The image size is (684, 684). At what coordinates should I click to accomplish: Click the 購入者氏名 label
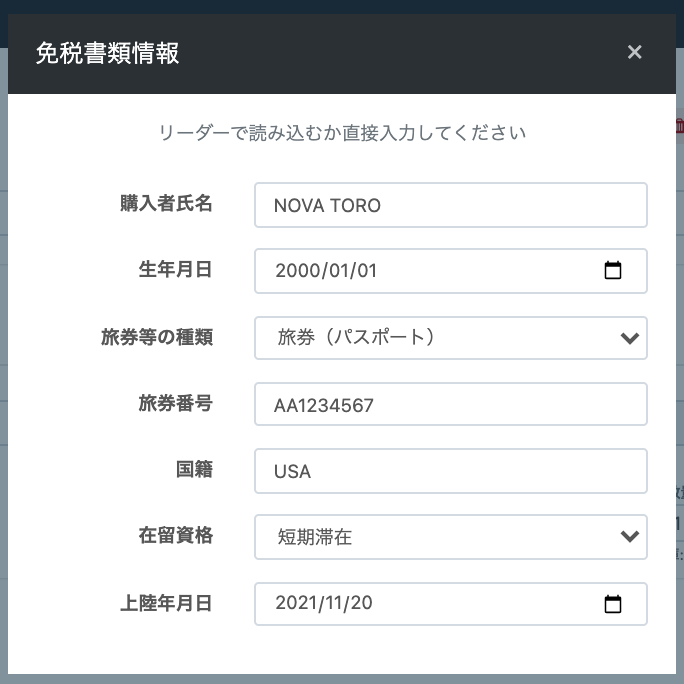[166, 203]
